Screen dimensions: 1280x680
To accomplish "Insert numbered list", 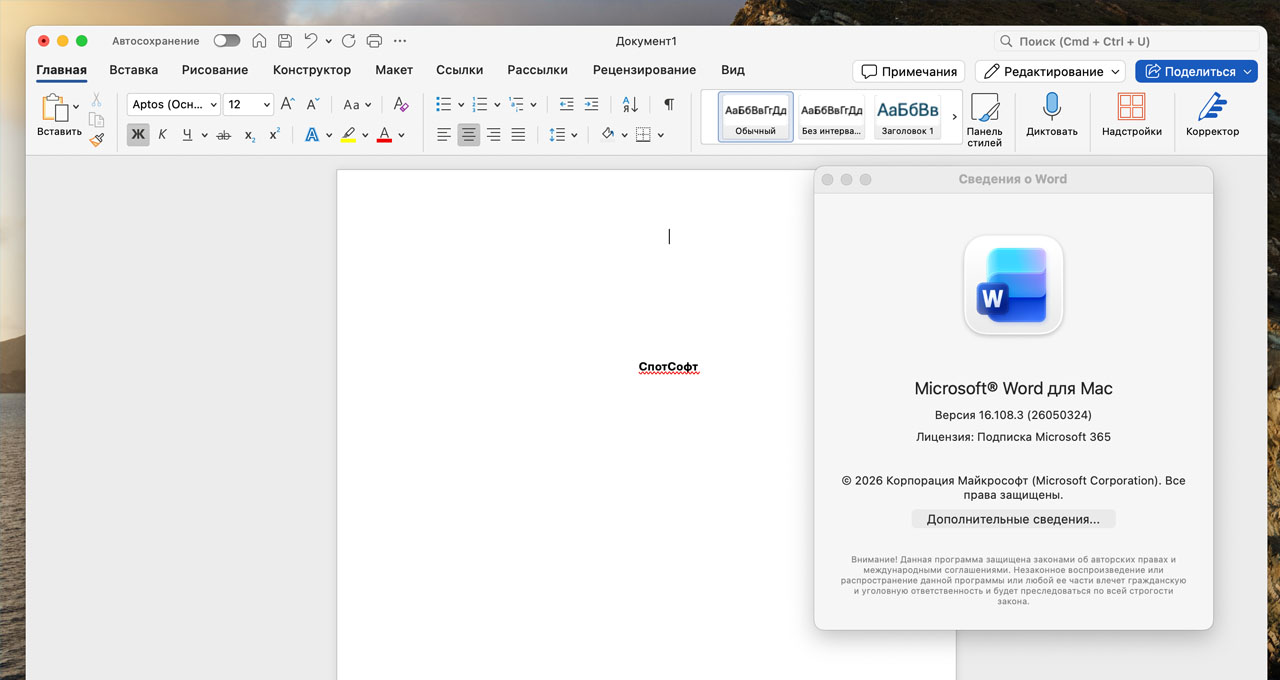I will tap(480, 104).
